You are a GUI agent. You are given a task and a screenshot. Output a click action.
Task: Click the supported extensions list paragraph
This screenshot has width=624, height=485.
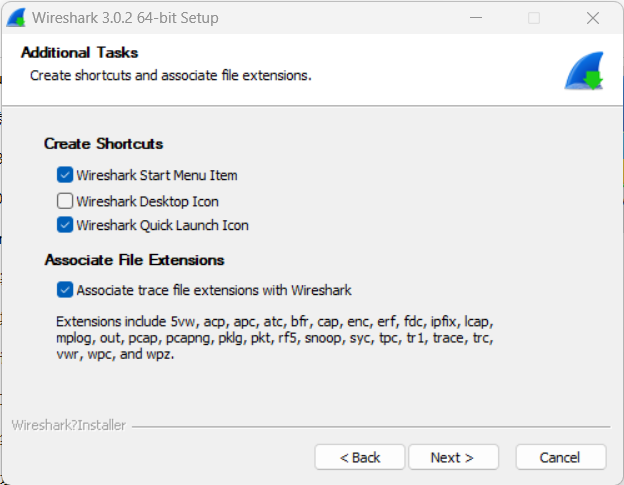coord(275,338)
